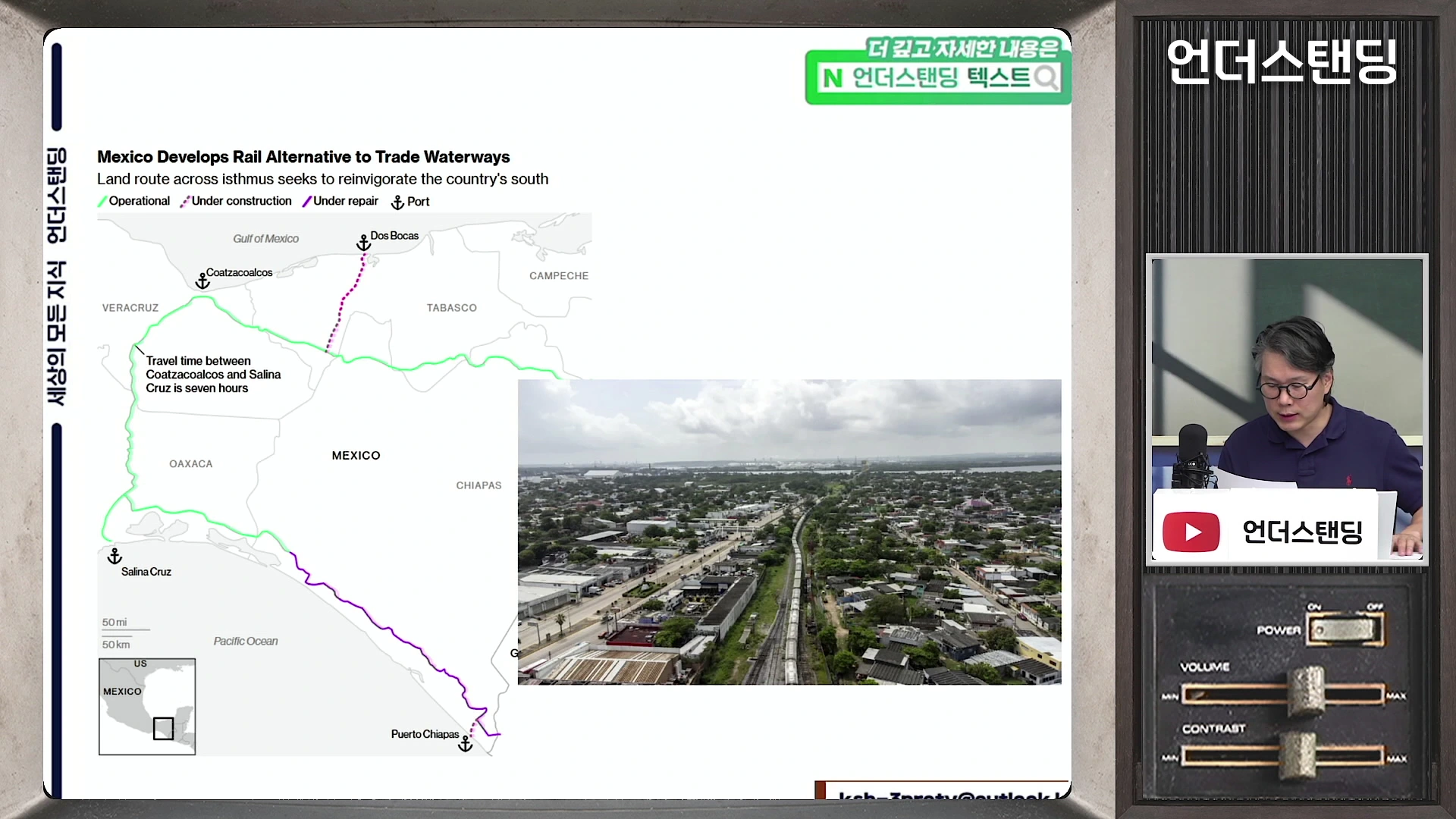
Task: Click the CONTRAST slider knob
Action: point(1298,755)
